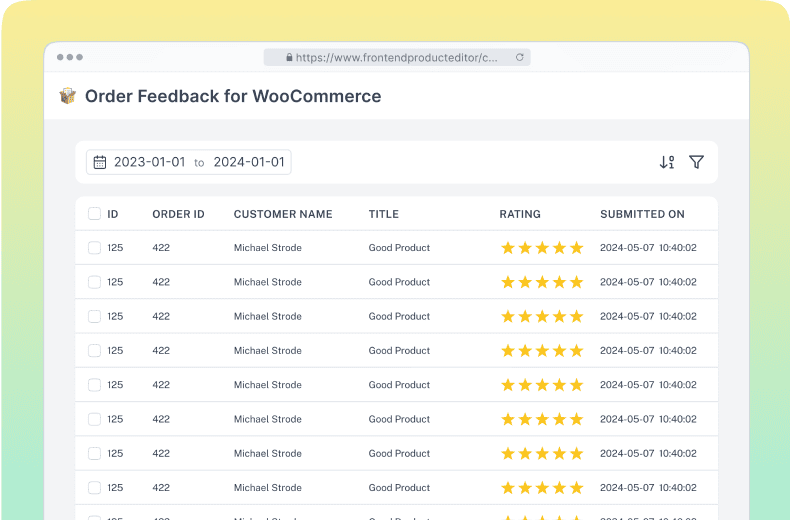The image size is (790, 520).
Task: Click order ID 422 in seventh row
Action: pyautogui.click(x=161, y=453)
